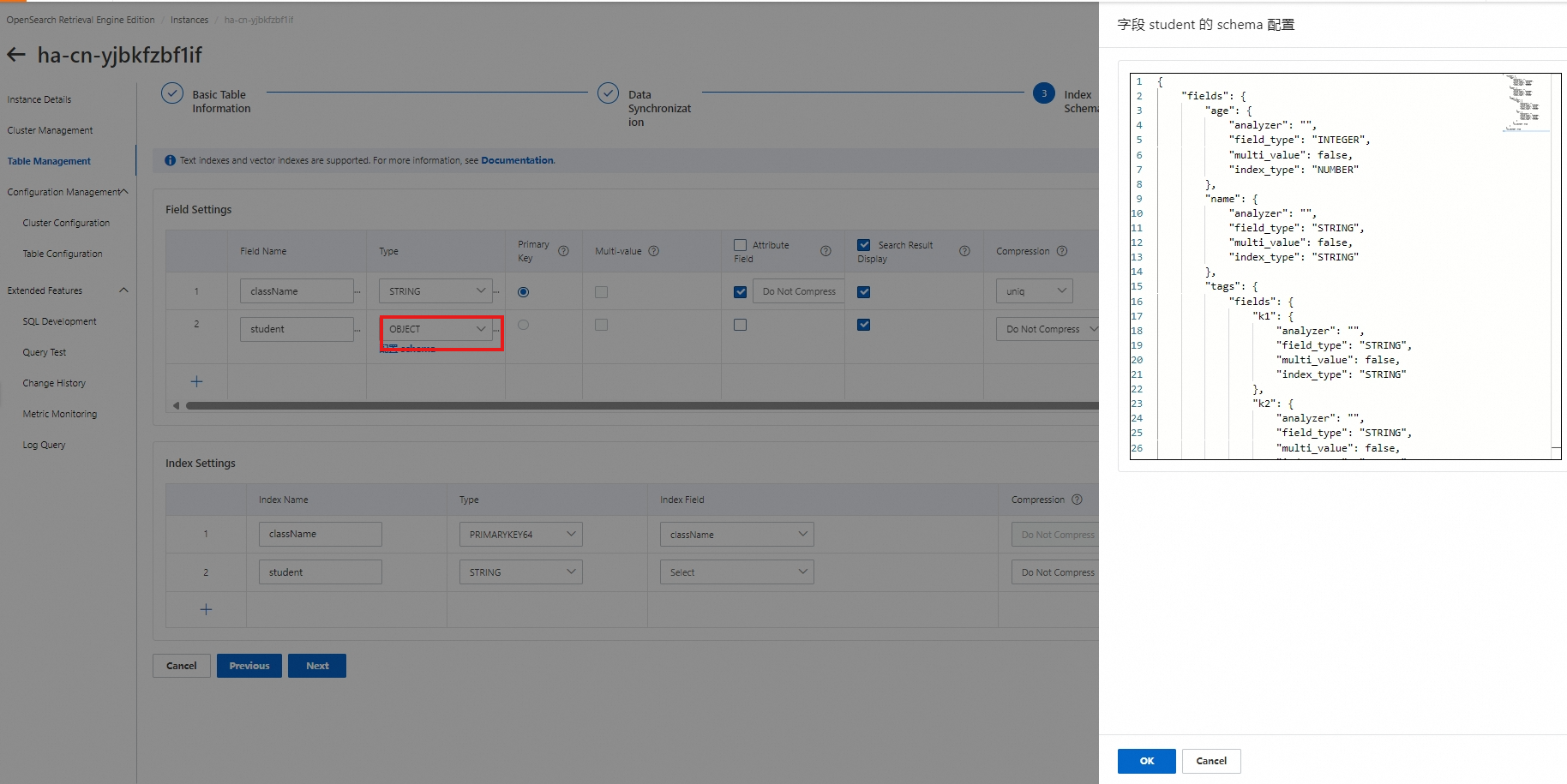
Task: Open the OBJECT type dropdown for student
Action: [436, 329]
